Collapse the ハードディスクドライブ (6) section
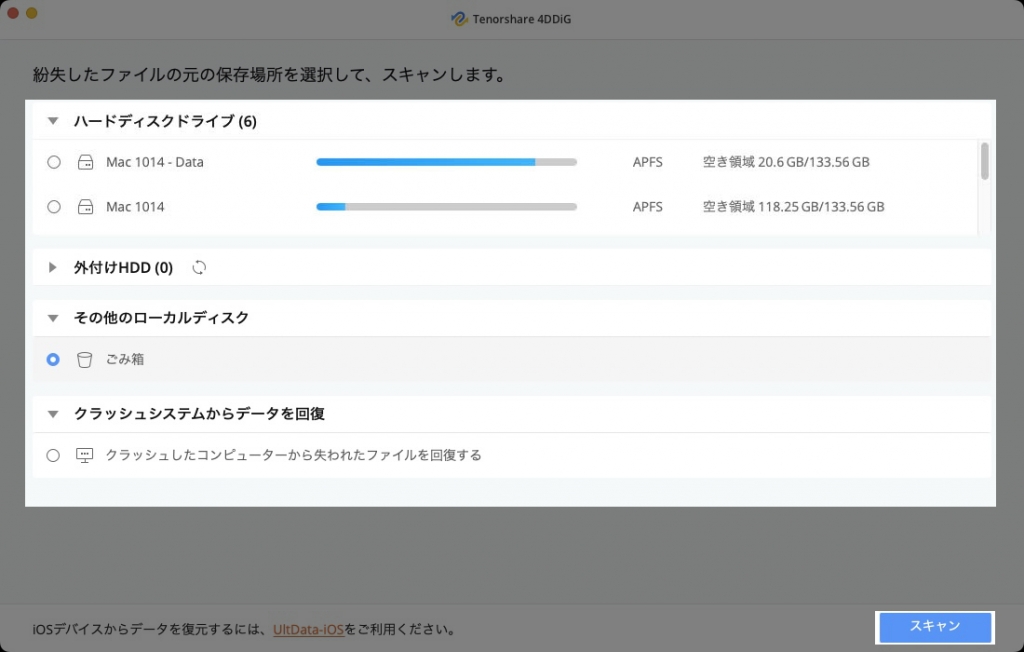The image size is (1024, 652). point(52,120)
